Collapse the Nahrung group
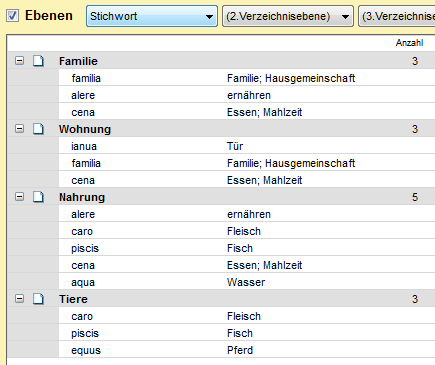 [20, 197]
